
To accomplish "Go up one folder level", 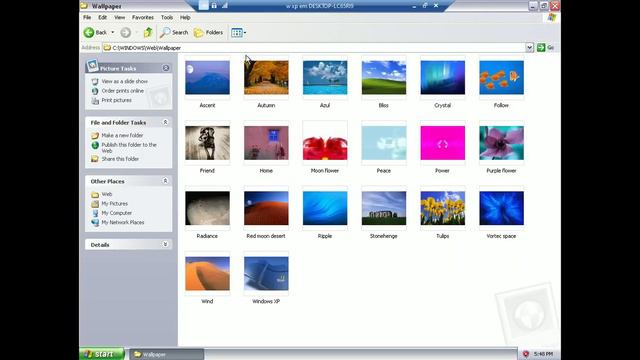I will (x=148, y=32).
